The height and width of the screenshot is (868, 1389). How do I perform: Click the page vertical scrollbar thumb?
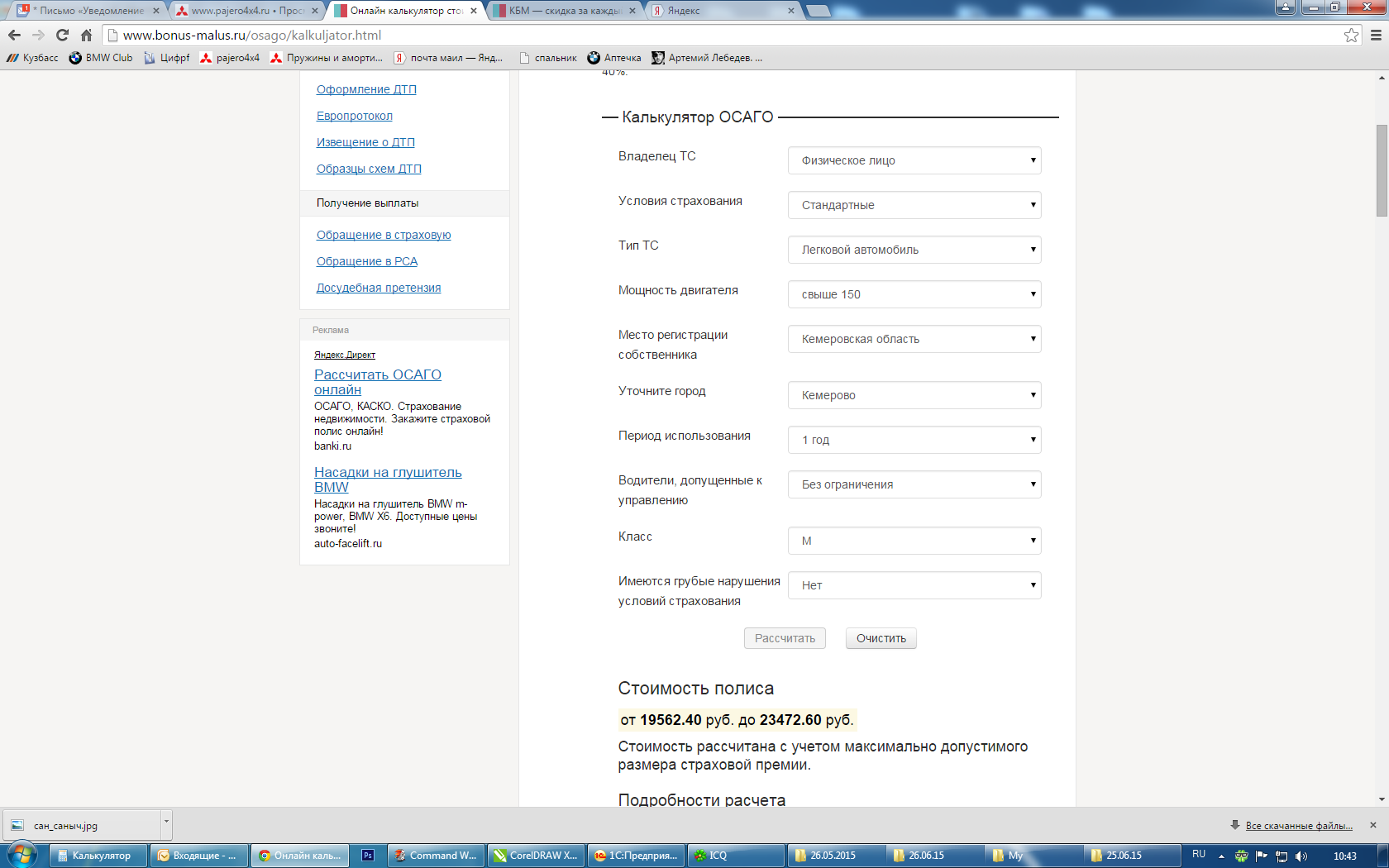1382,169
